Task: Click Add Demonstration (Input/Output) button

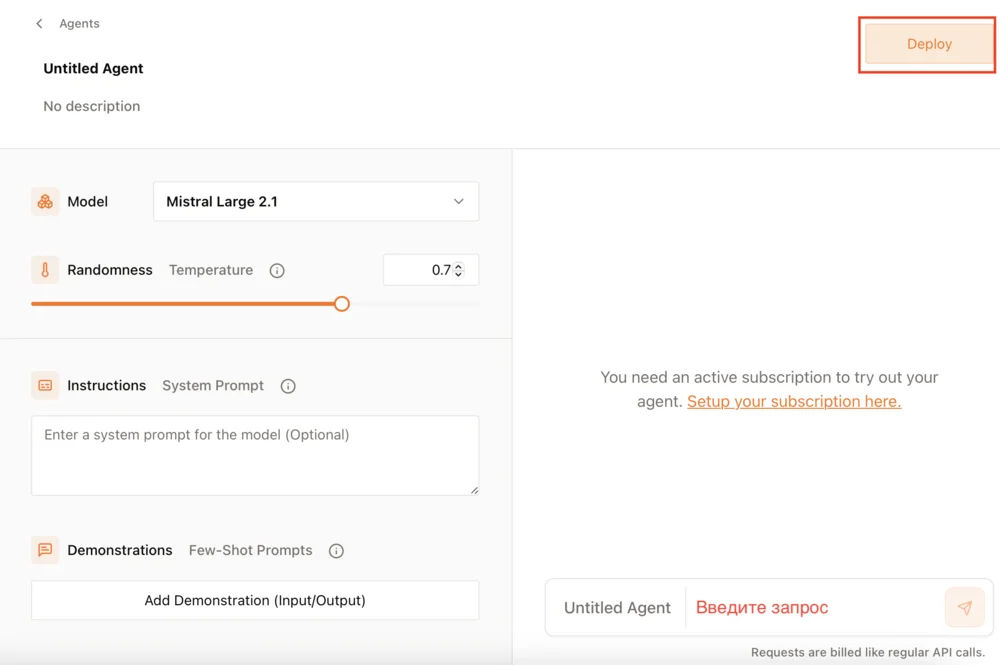Action: click(255, 601)
